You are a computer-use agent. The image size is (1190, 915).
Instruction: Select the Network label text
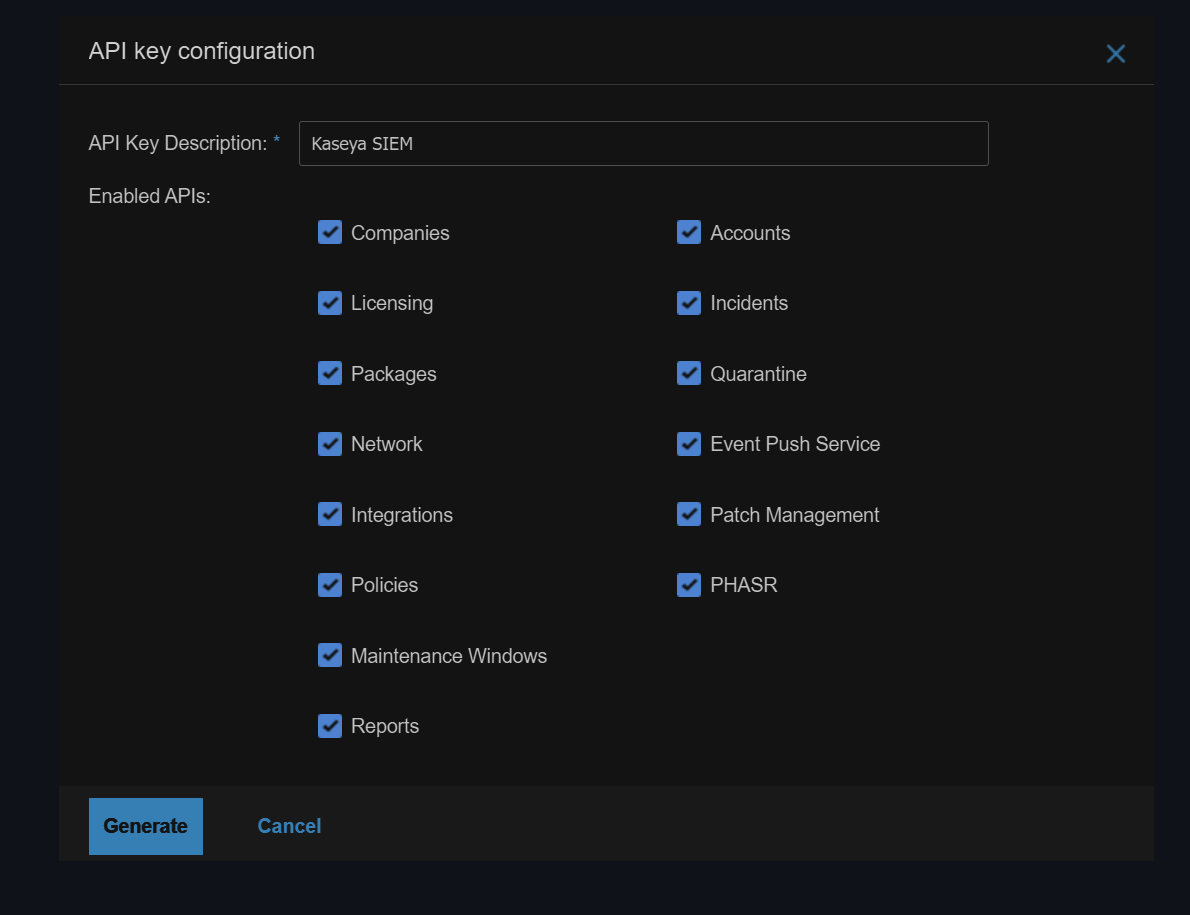386,444
